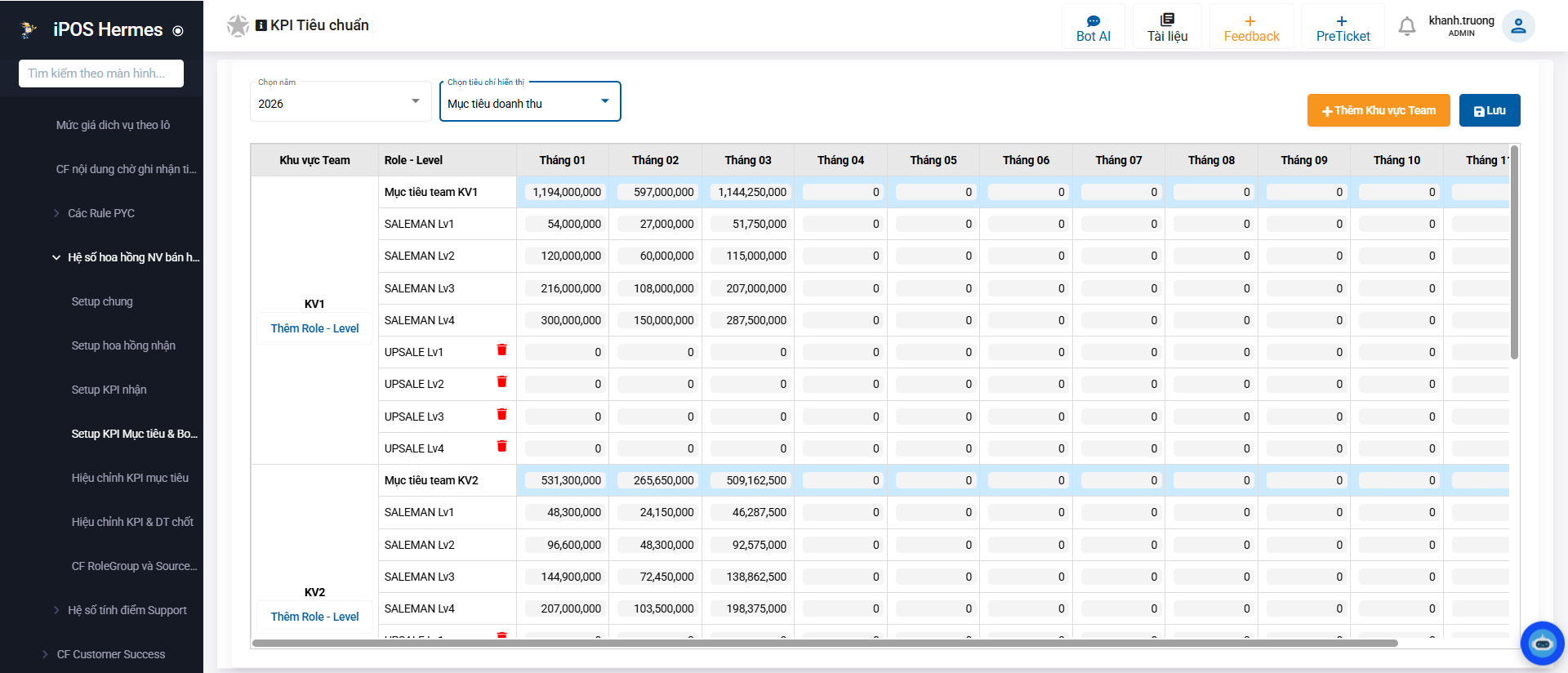
Task: Click the KV1 team area label
Action: pos(314,304)
